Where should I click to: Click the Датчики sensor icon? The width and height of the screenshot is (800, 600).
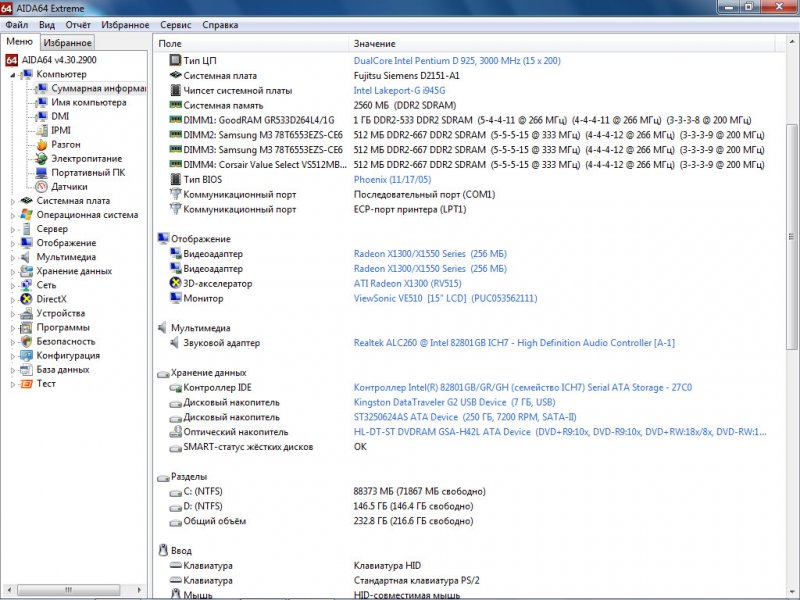(x=42, y=186)
